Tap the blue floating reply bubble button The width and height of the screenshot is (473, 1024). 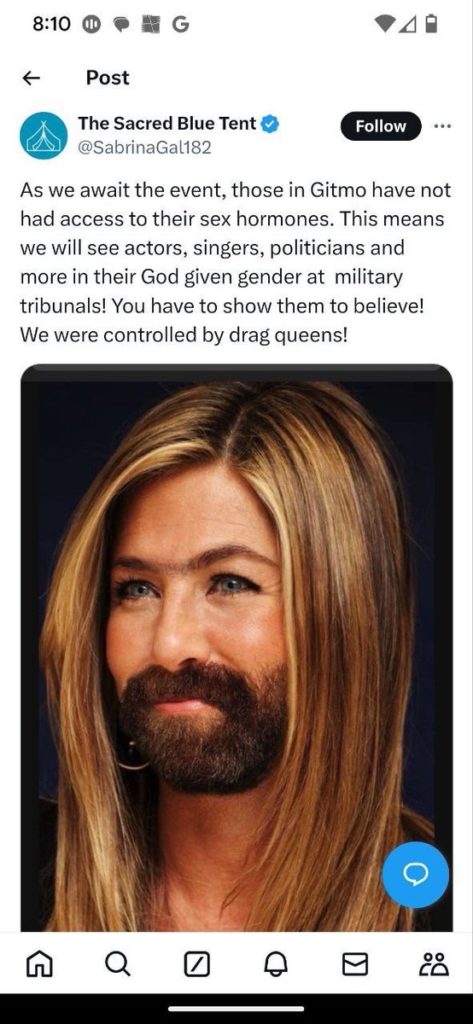pos(415,874)
